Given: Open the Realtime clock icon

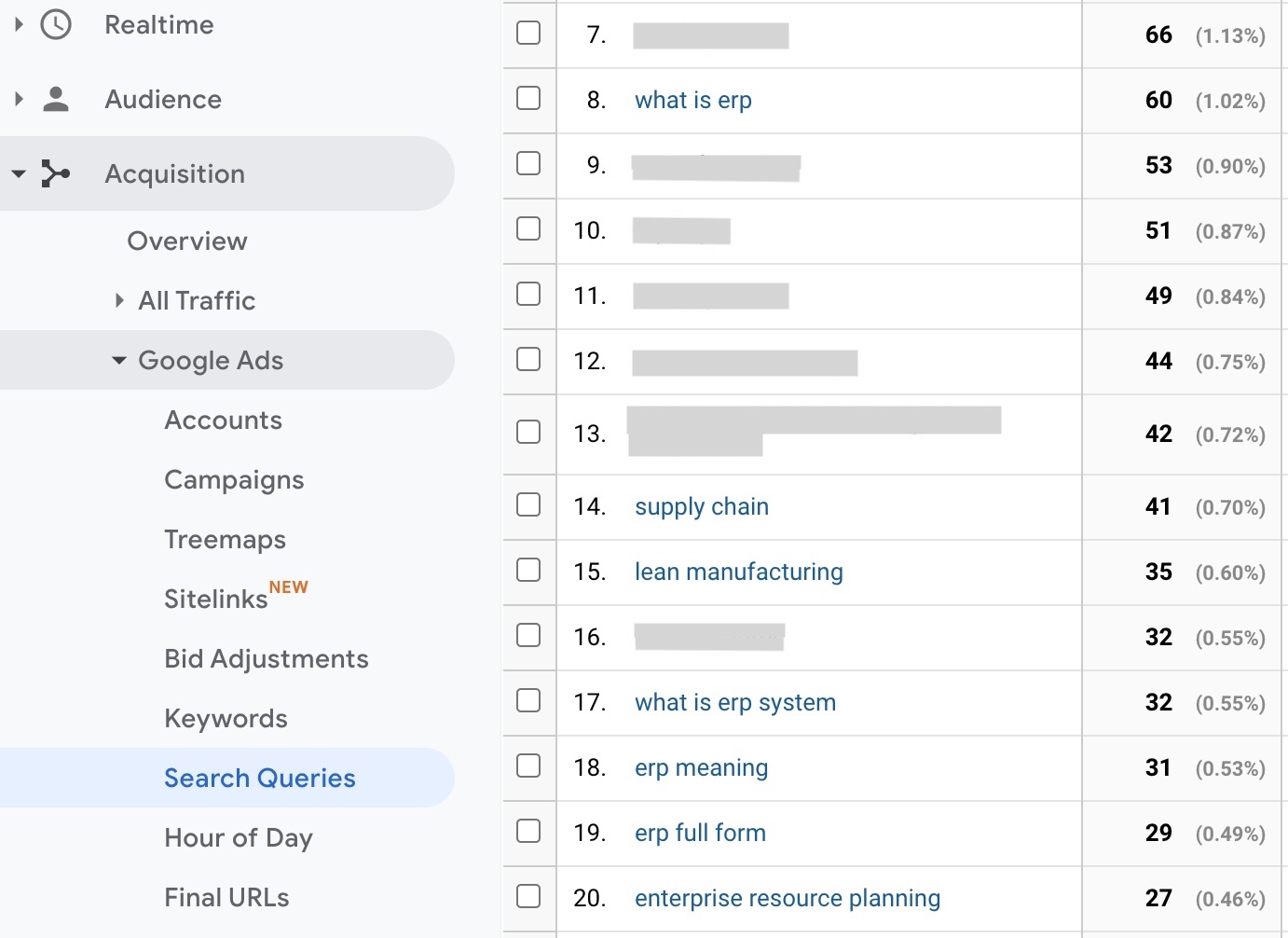Looking at the screenshot, I should click(58, 24).
